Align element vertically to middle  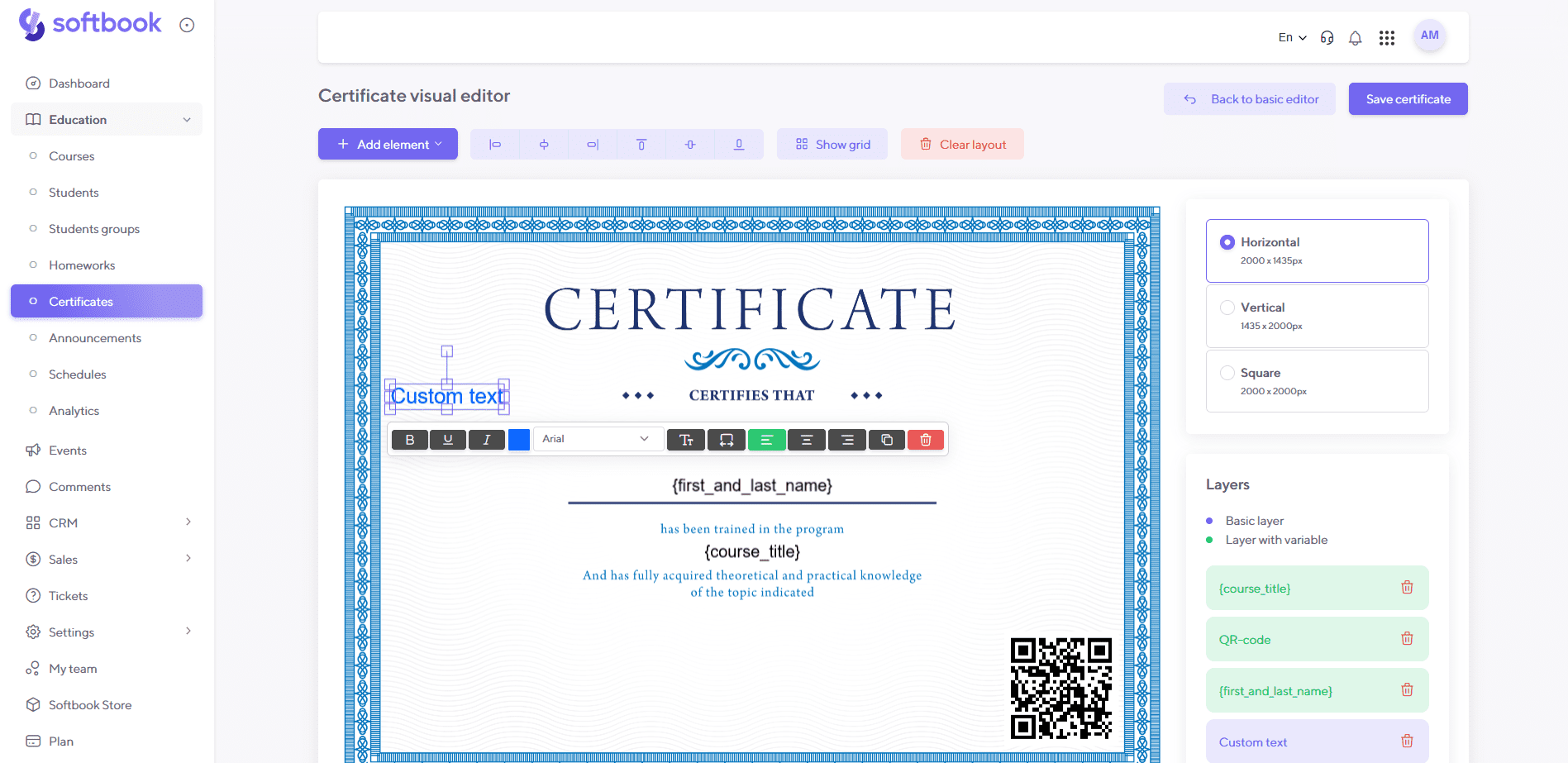pyautogui.click(x=690, y=145)
